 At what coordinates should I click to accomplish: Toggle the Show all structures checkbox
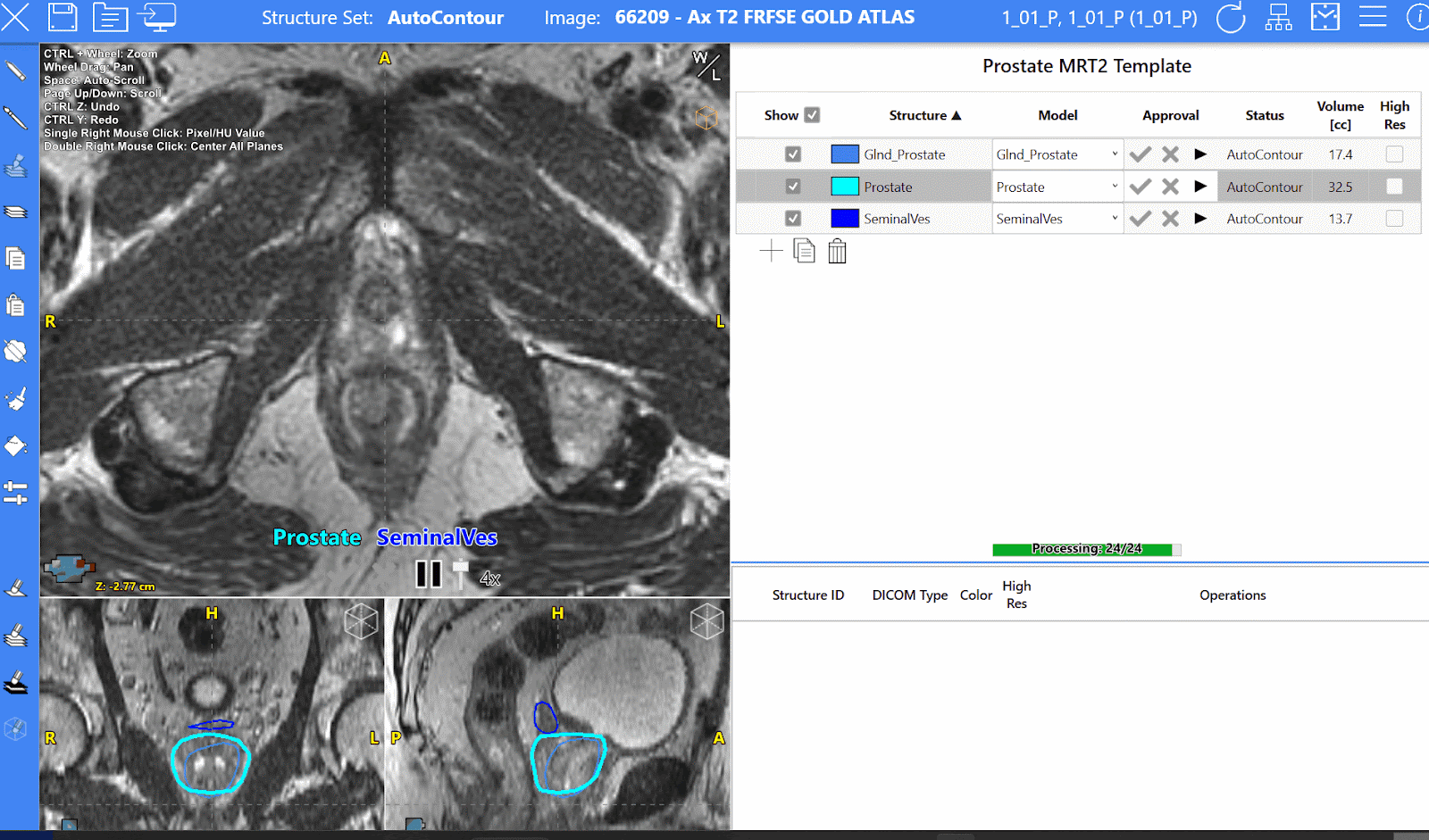[812, 115]
